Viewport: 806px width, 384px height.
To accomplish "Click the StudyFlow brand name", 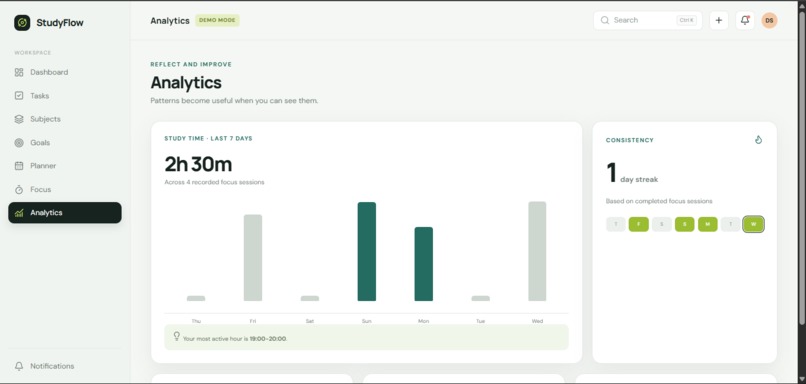I will (60, 23).
